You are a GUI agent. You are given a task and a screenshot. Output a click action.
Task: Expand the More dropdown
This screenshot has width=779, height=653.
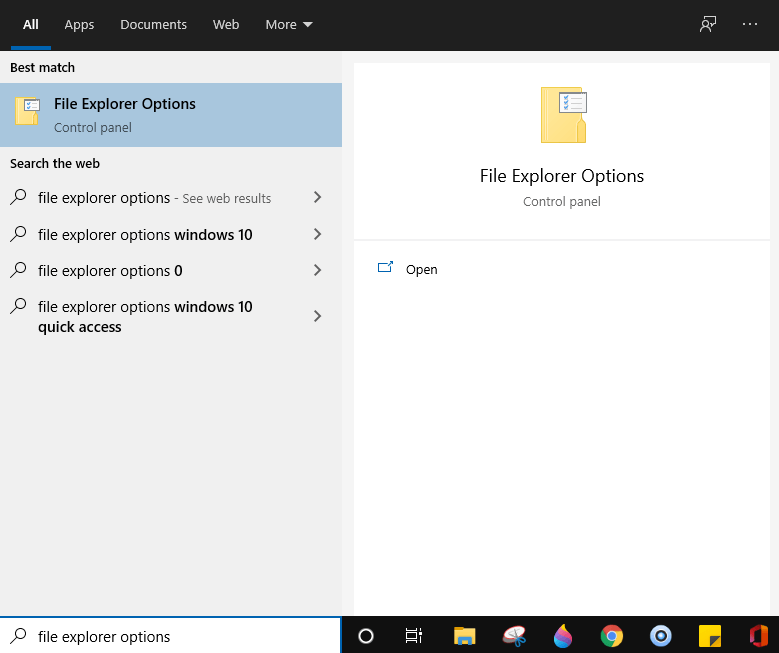[x=289, y=24]
